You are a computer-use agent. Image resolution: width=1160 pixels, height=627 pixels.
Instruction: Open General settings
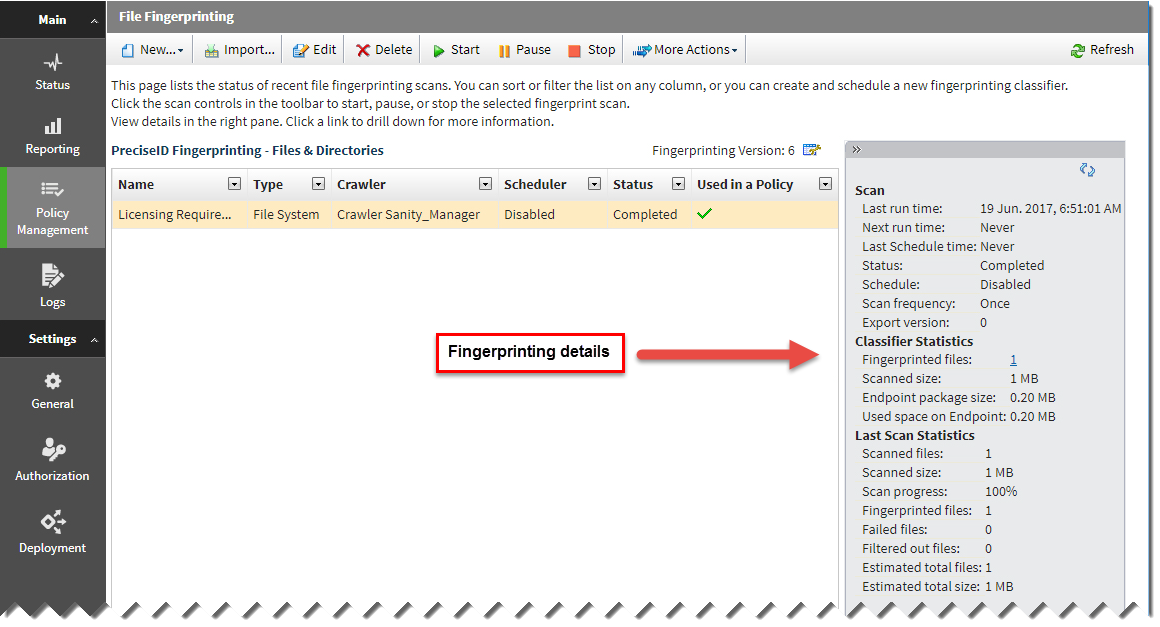(53, 391)
